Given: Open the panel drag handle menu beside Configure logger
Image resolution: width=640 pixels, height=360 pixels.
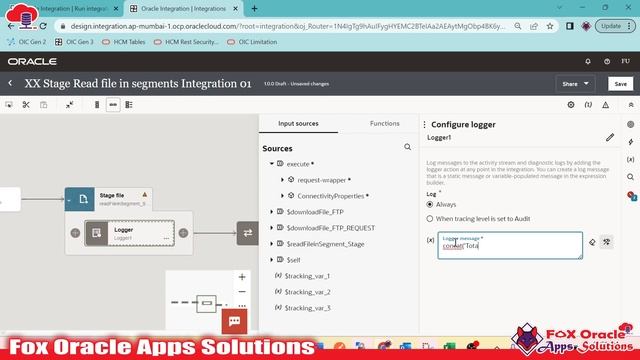Looking at the screenshot, I should 424,124.
